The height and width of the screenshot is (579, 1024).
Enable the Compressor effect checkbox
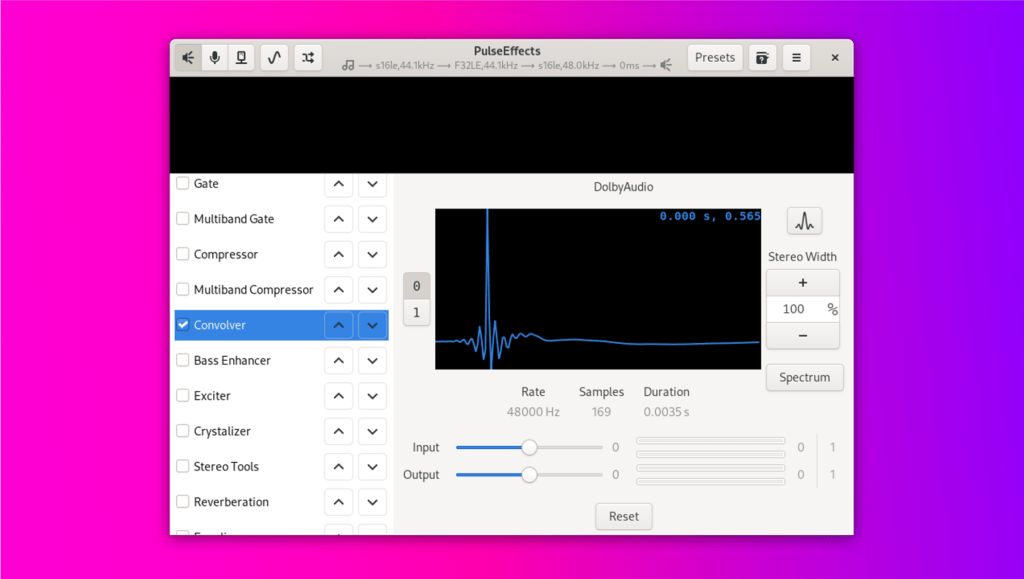183,254
